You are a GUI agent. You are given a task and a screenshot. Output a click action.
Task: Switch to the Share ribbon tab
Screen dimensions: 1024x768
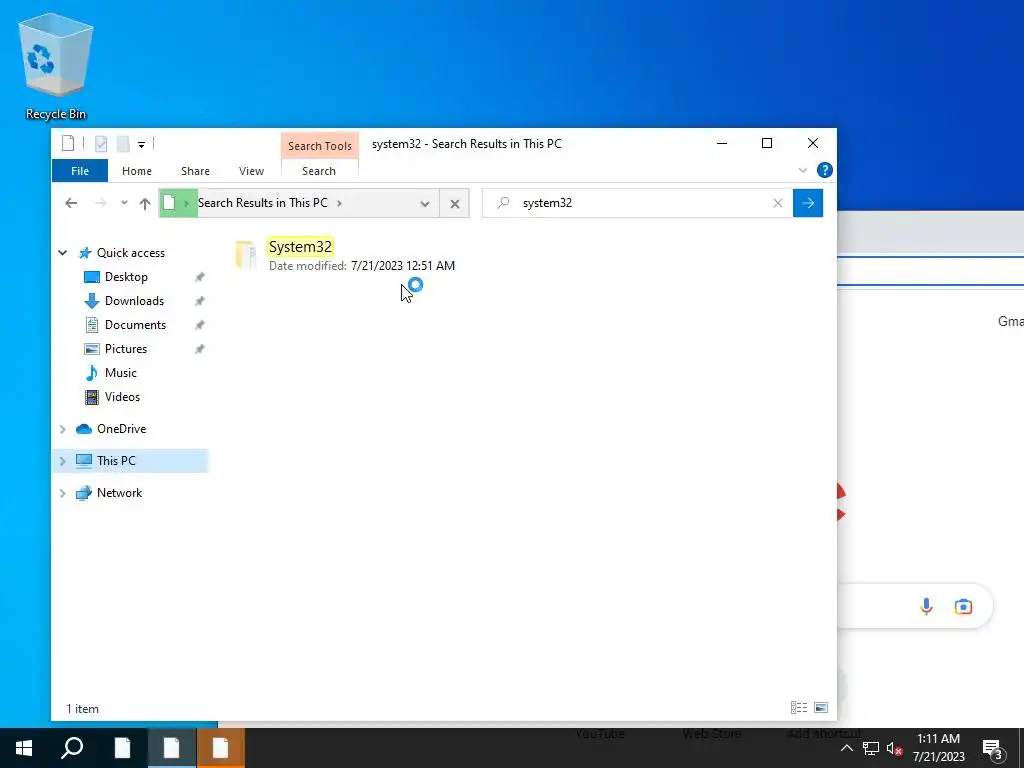195,171
